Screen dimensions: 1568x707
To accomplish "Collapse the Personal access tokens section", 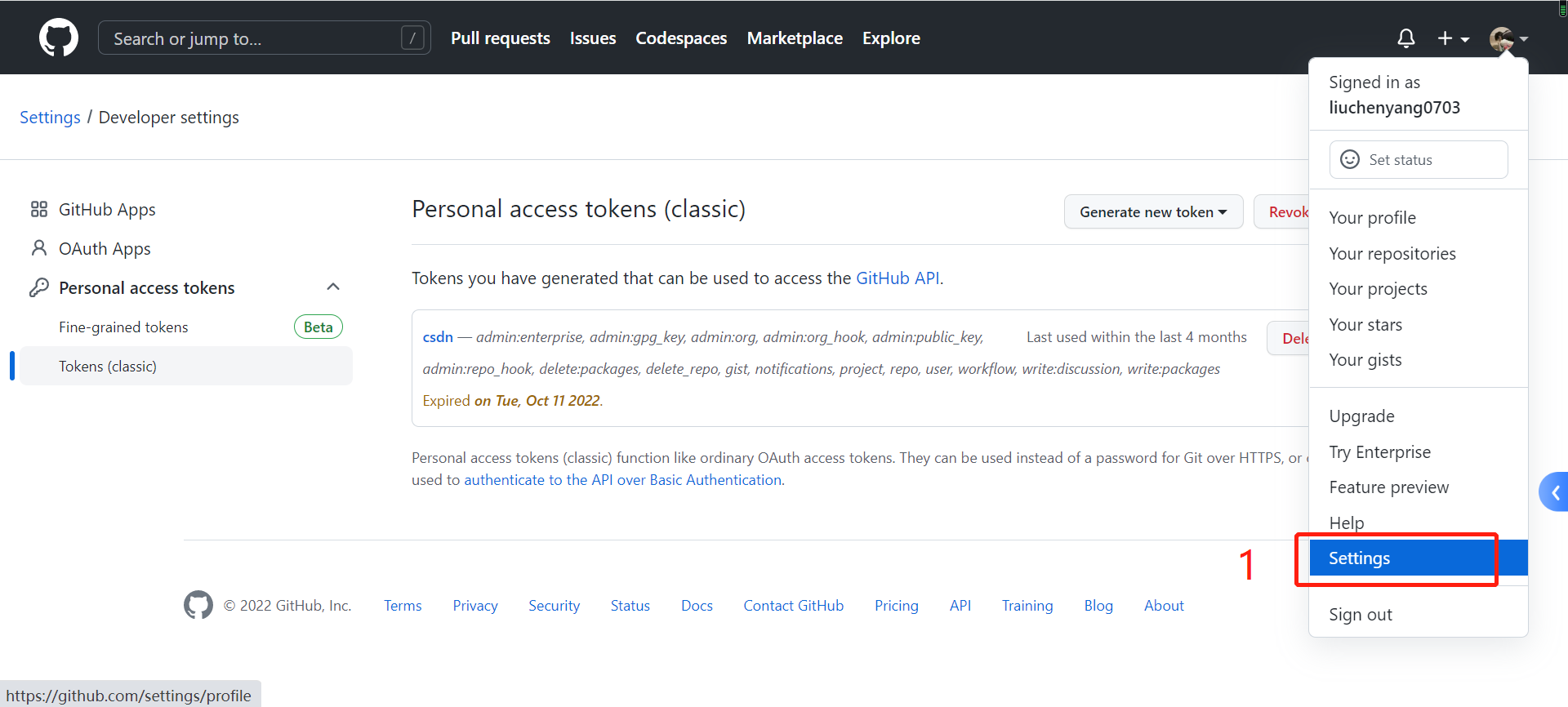I will (x=333, y=287).
